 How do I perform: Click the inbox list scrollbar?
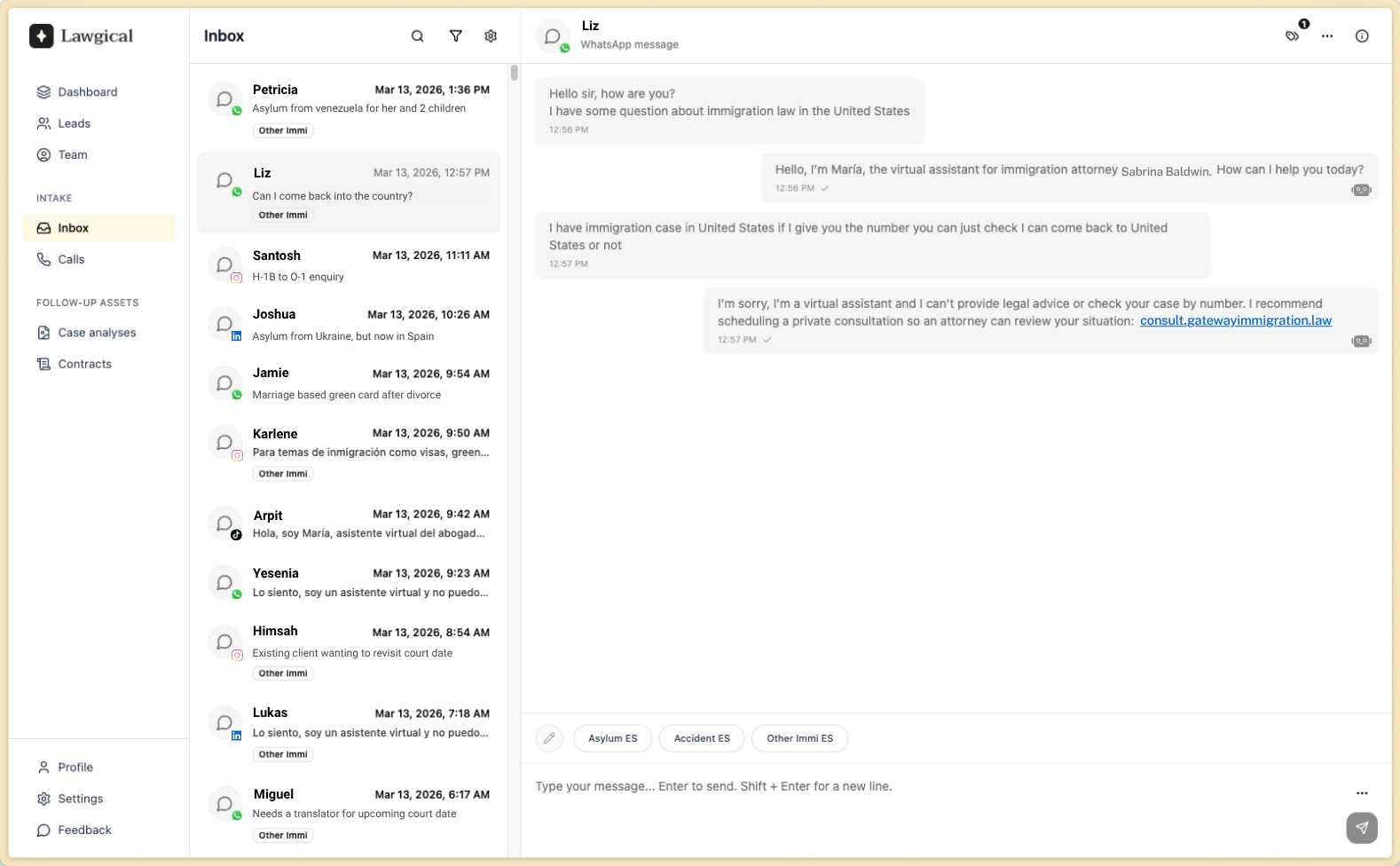click(x=515, y=73)
